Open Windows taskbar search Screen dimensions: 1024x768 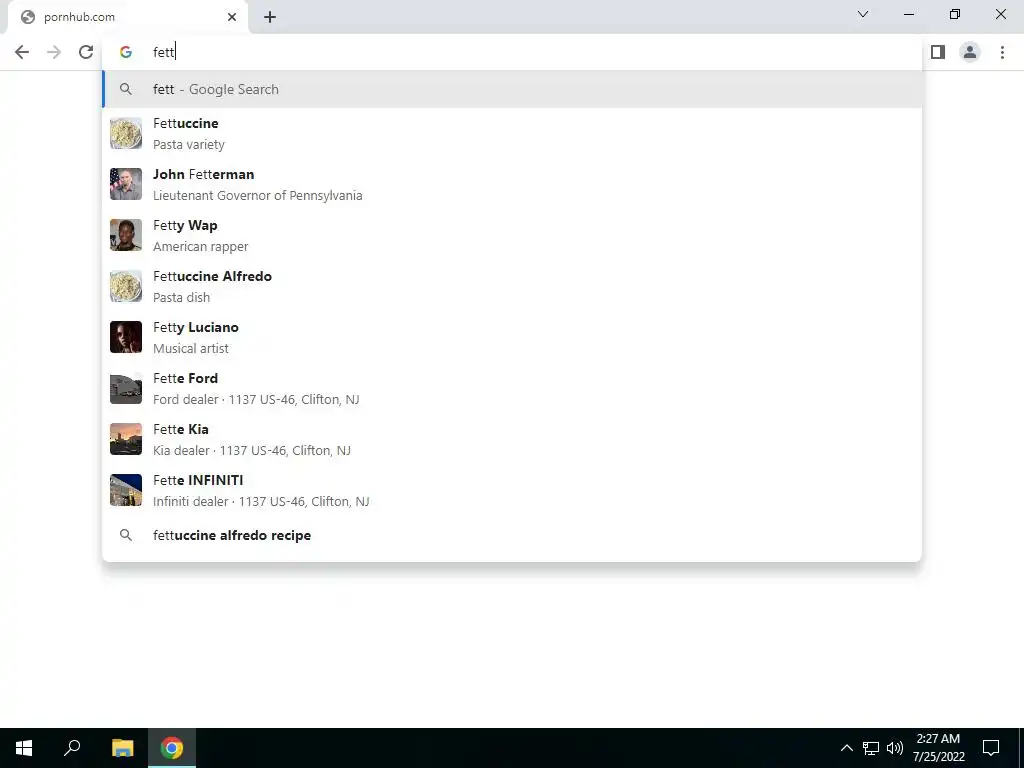click(x=72, y=748)
